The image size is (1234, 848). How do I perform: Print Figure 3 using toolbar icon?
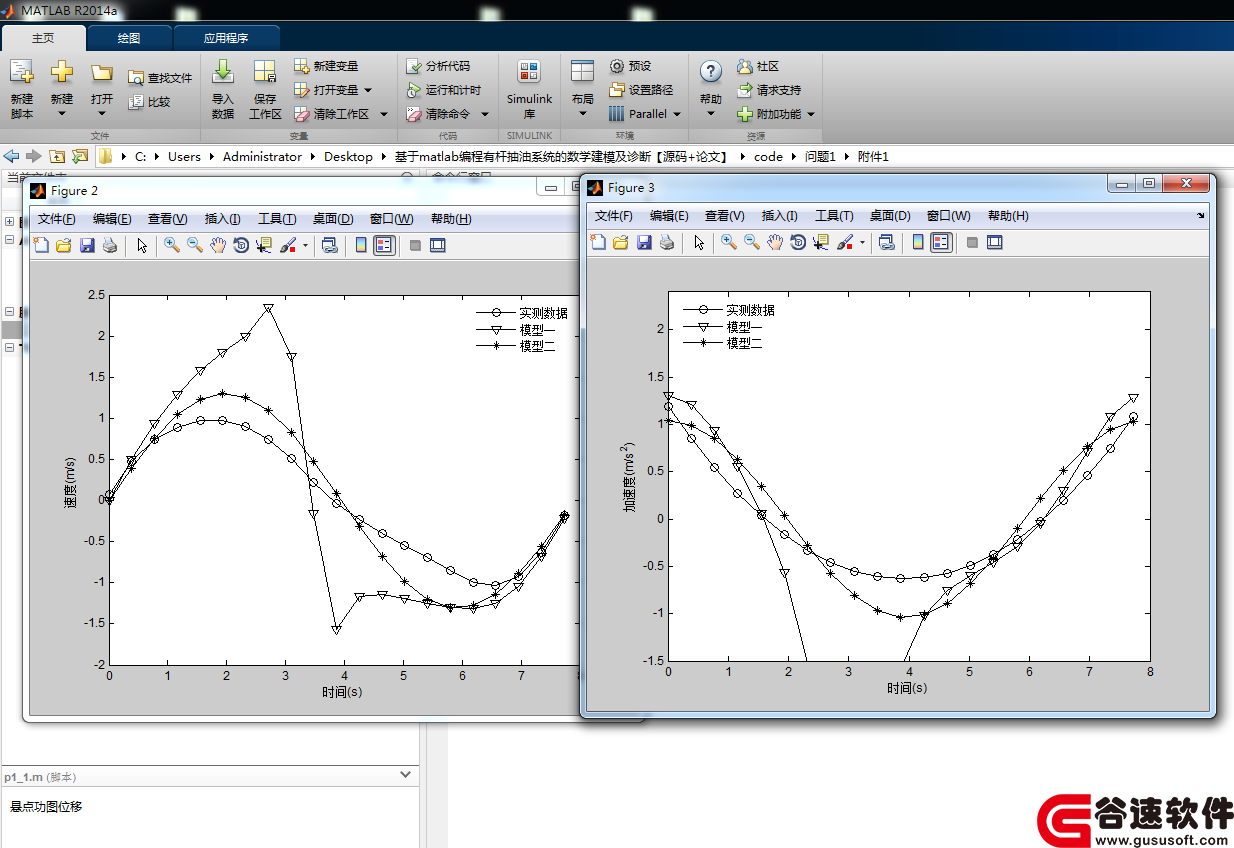click(x=667, y=242)
